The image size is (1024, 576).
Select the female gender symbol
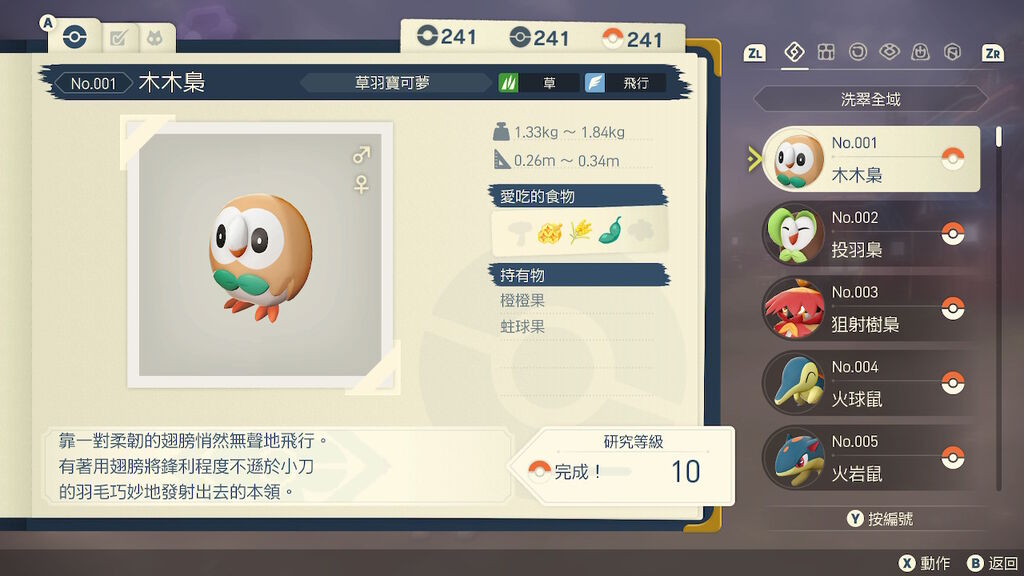(361, 185)
